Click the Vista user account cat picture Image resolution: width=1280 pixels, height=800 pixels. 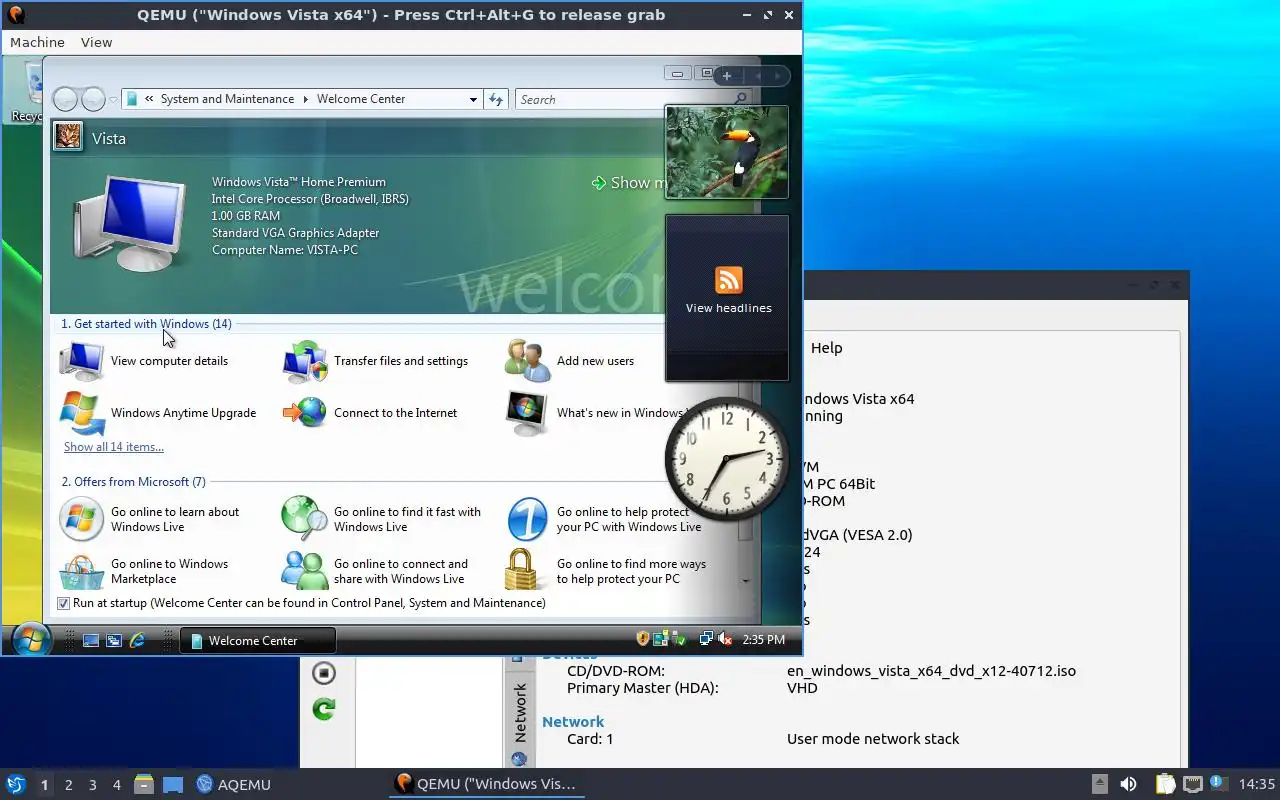pos(68,136)
